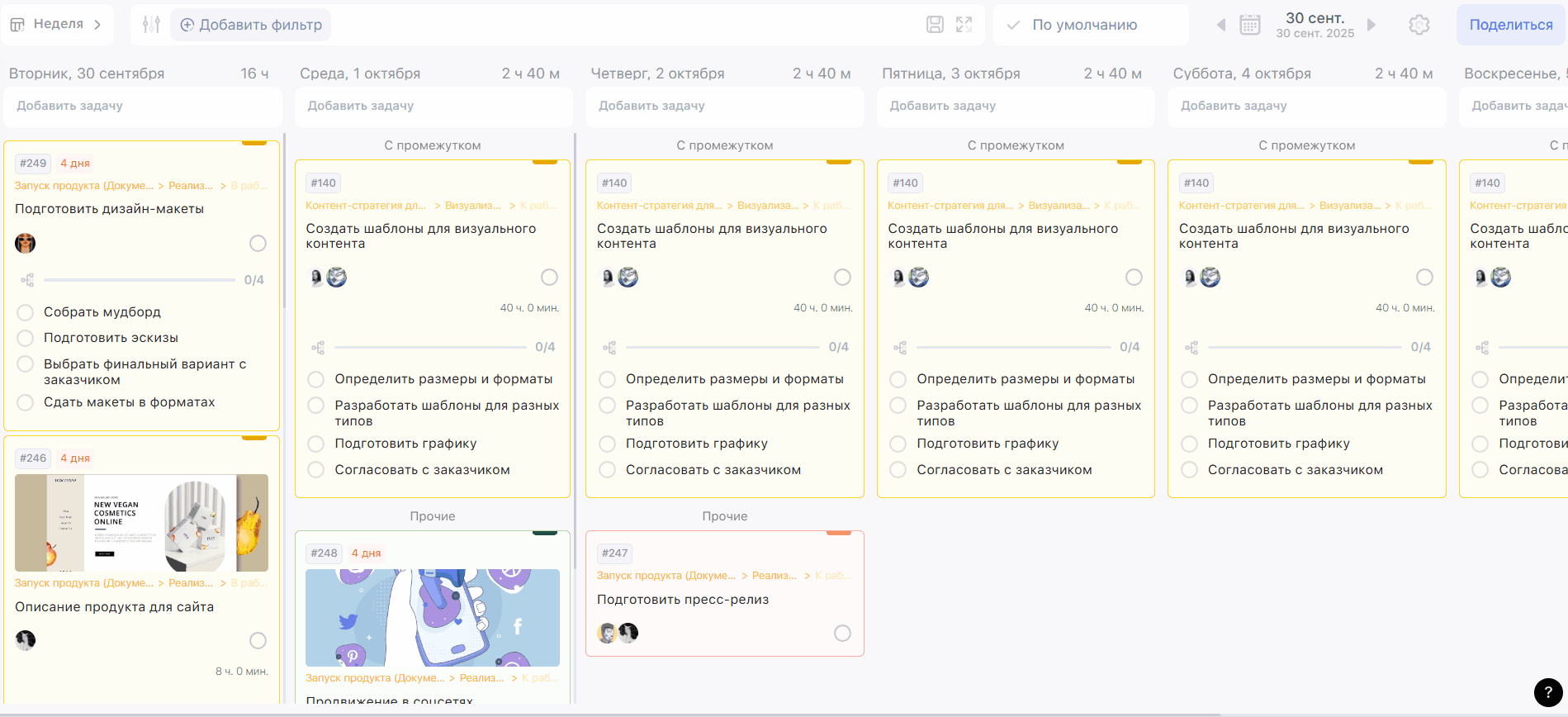The image size is (1568, 717).
Task: Go to next period with right arrow
Action: point(1371,25)
